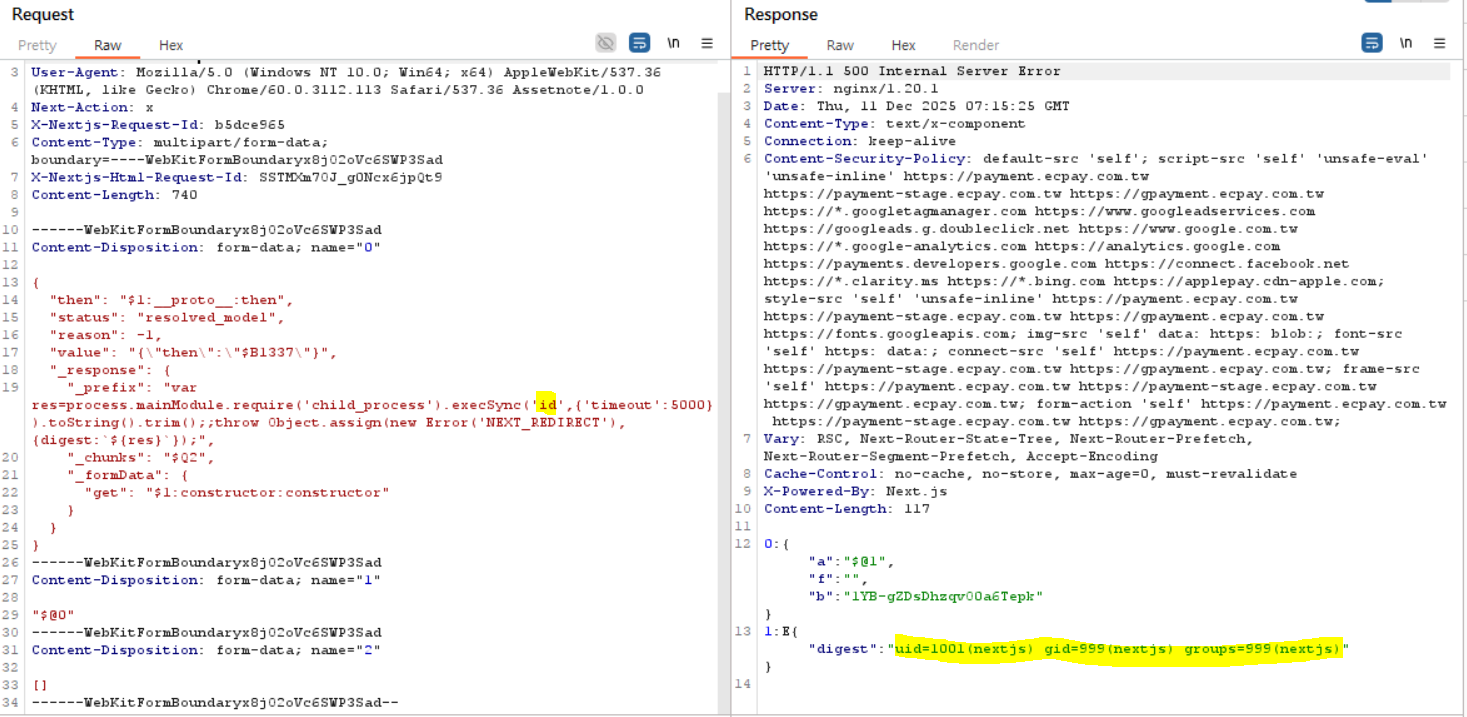Open the Hex tab in Request panel
The height and width of the screenshot is (717, 1467).
coord(171,45)
